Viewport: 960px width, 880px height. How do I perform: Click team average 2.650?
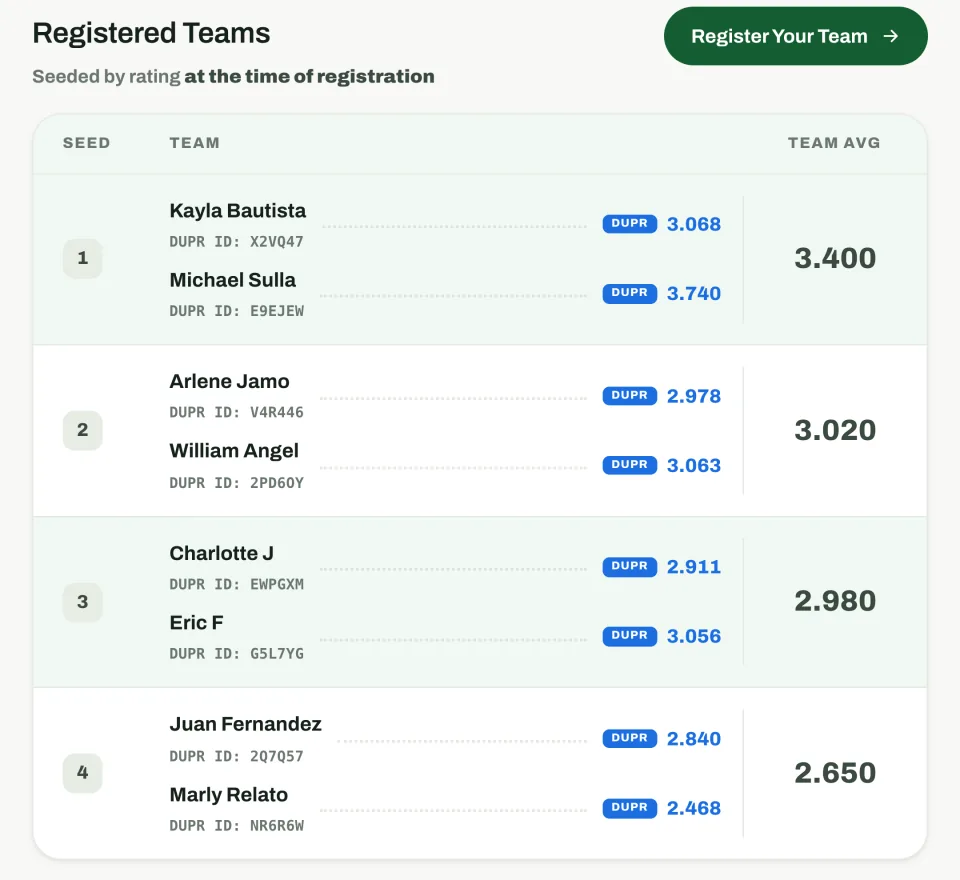[x=835, y=773]
